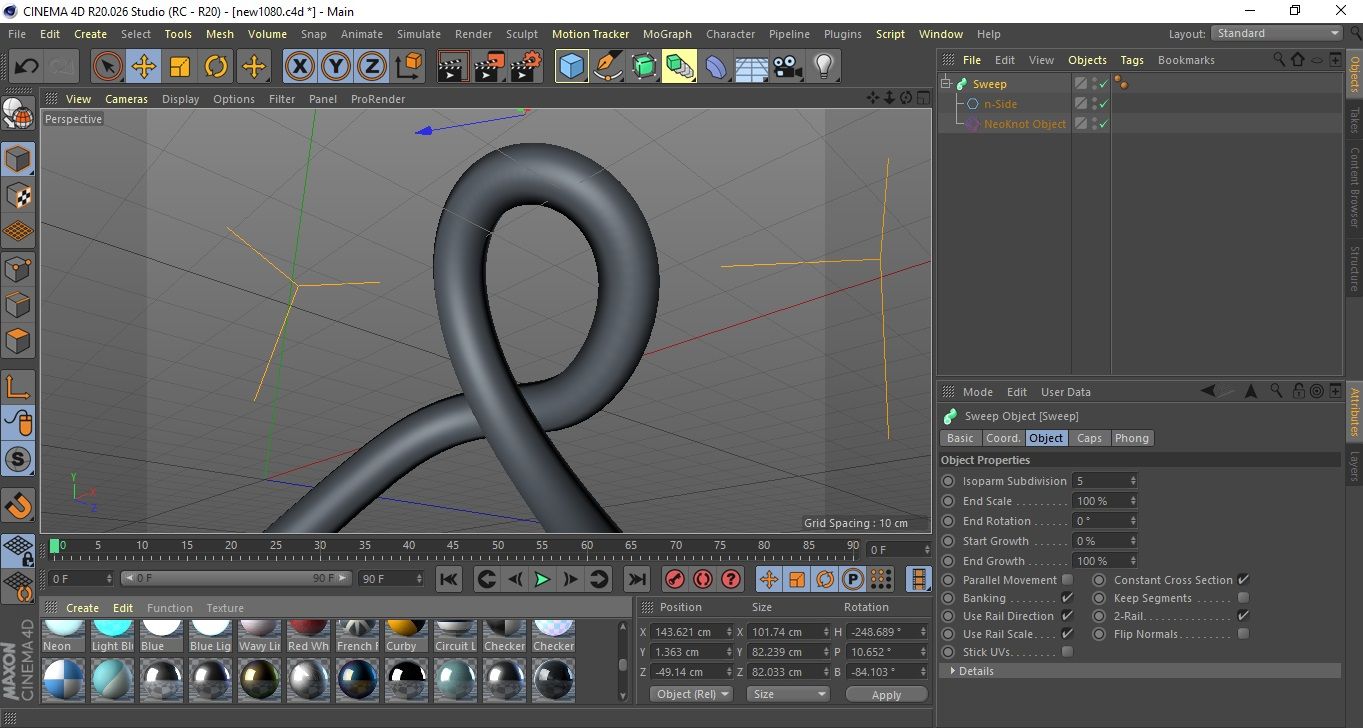The height and width of the screenshot is (728, 1363).
Task: Toggle Banking checkbox
Action: (x=1067, y=598)
